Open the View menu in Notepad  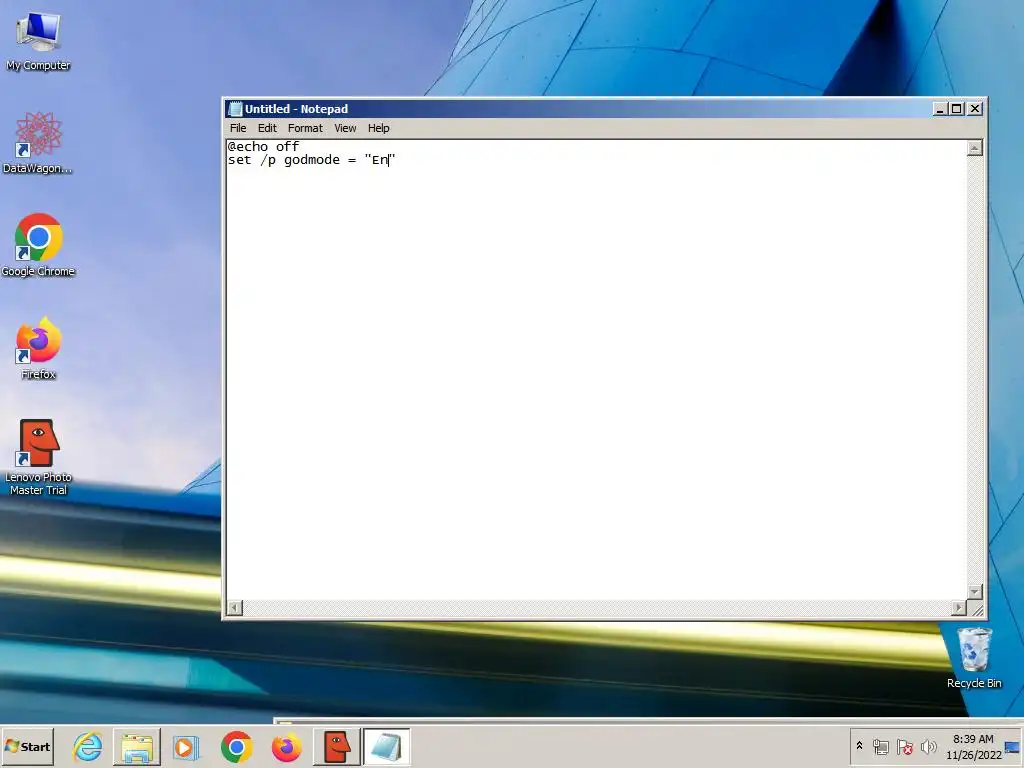(345, 128)
